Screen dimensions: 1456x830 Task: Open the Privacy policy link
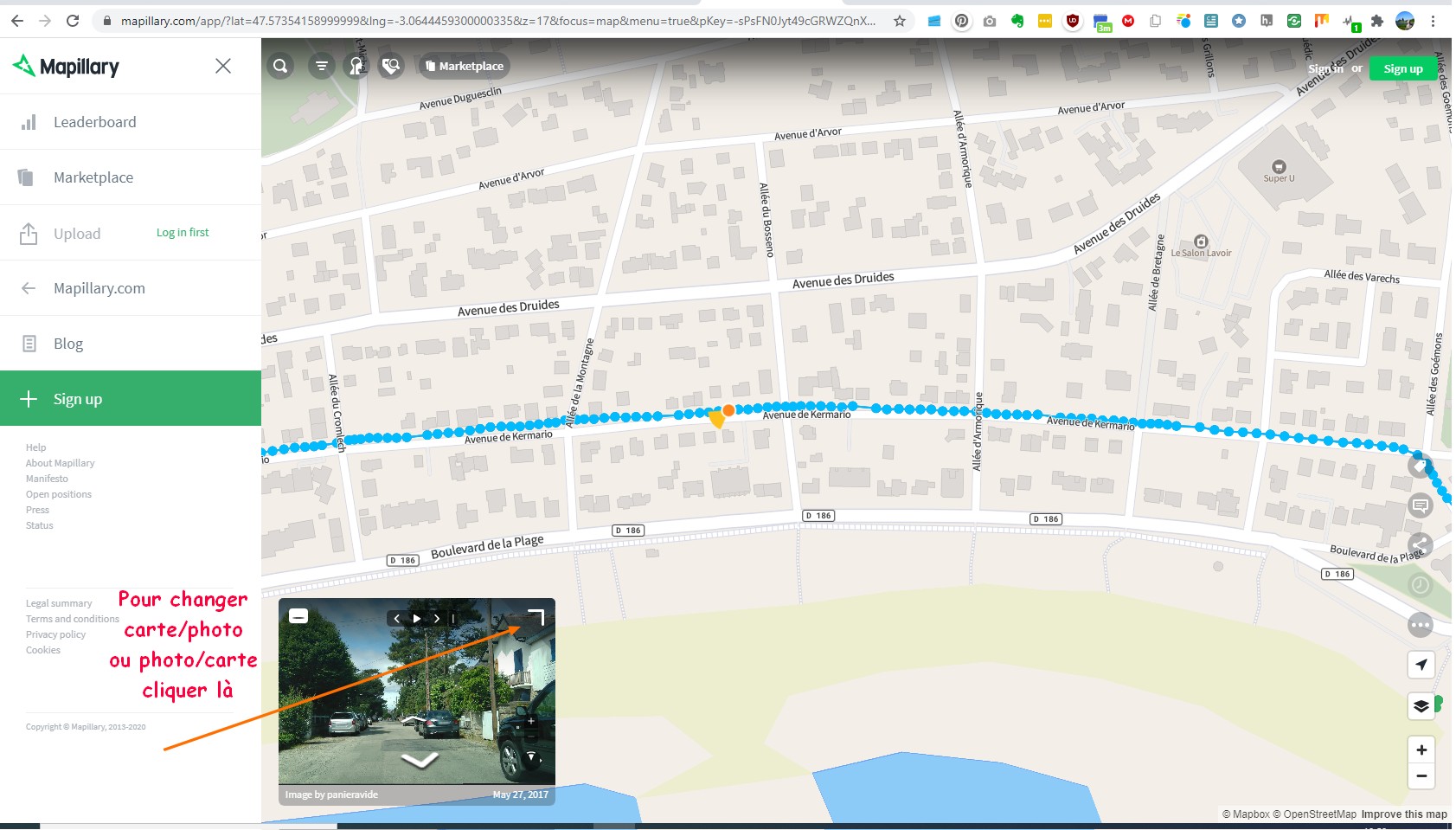tap(56, 634)
